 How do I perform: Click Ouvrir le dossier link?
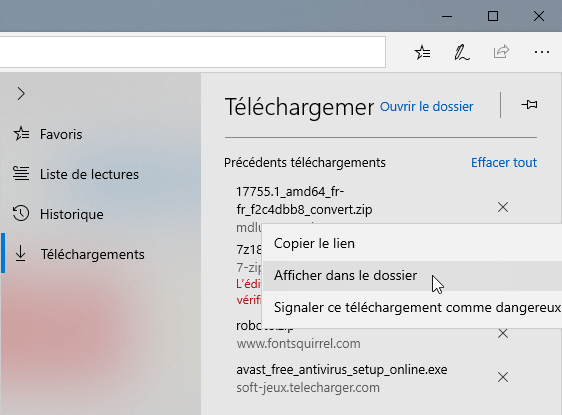coord(427,106)
